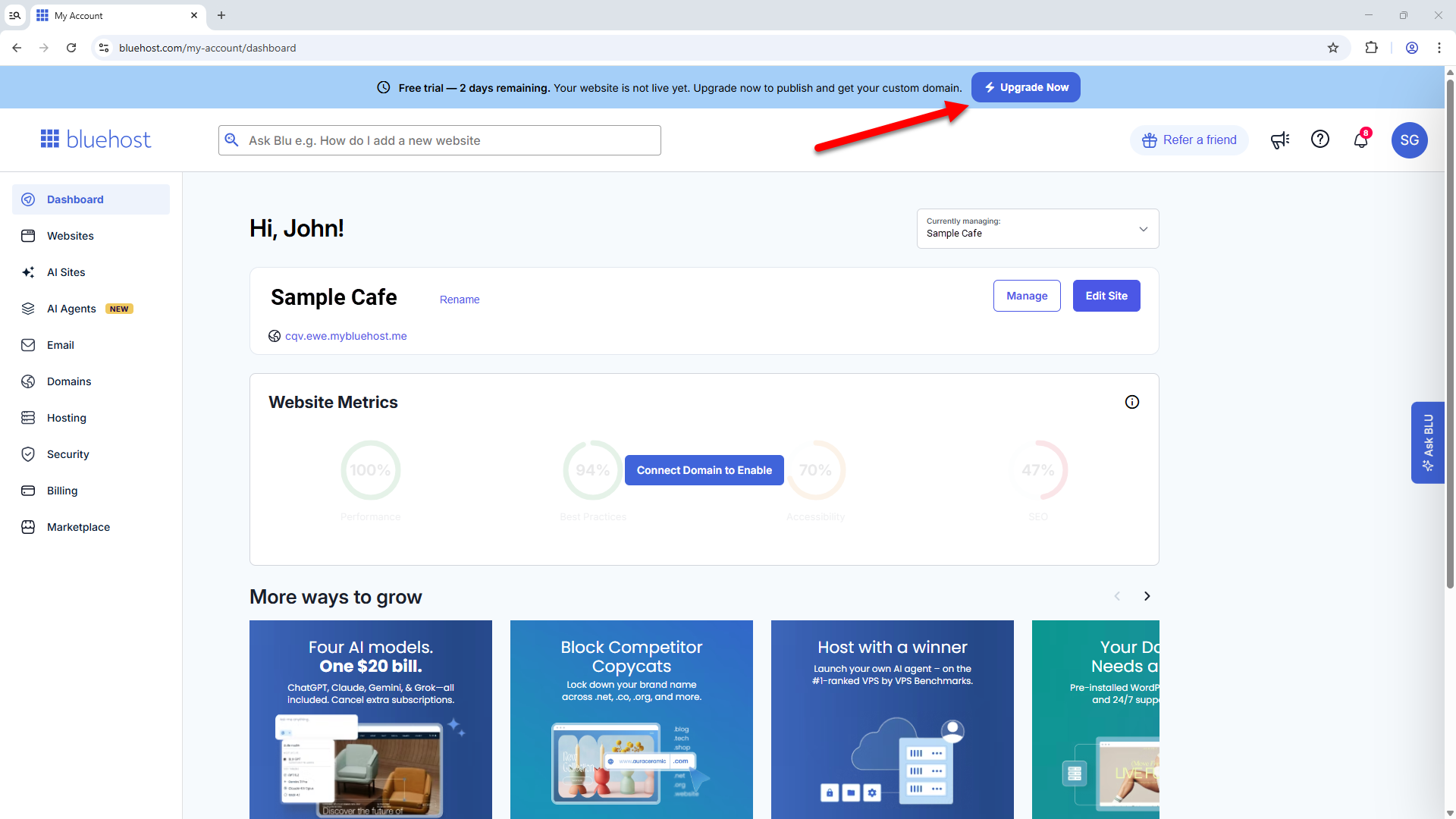
Task: Open announcements megaphone icon
Action: click(x=1280, y=140)
